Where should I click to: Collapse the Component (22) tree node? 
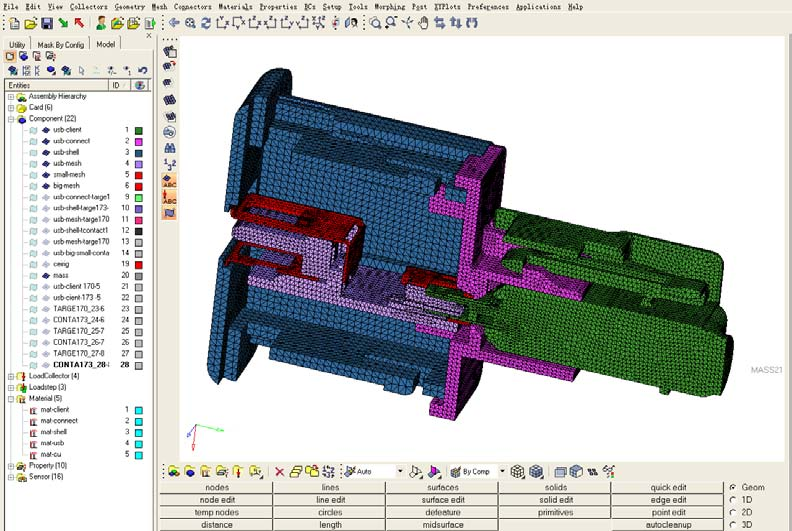(11, 119)
